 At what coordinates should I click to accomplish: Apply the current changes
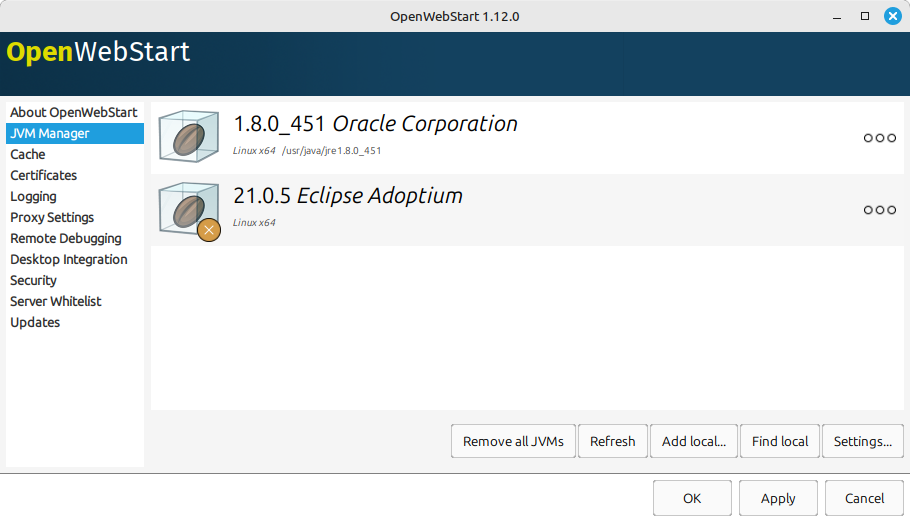(778, 498)
